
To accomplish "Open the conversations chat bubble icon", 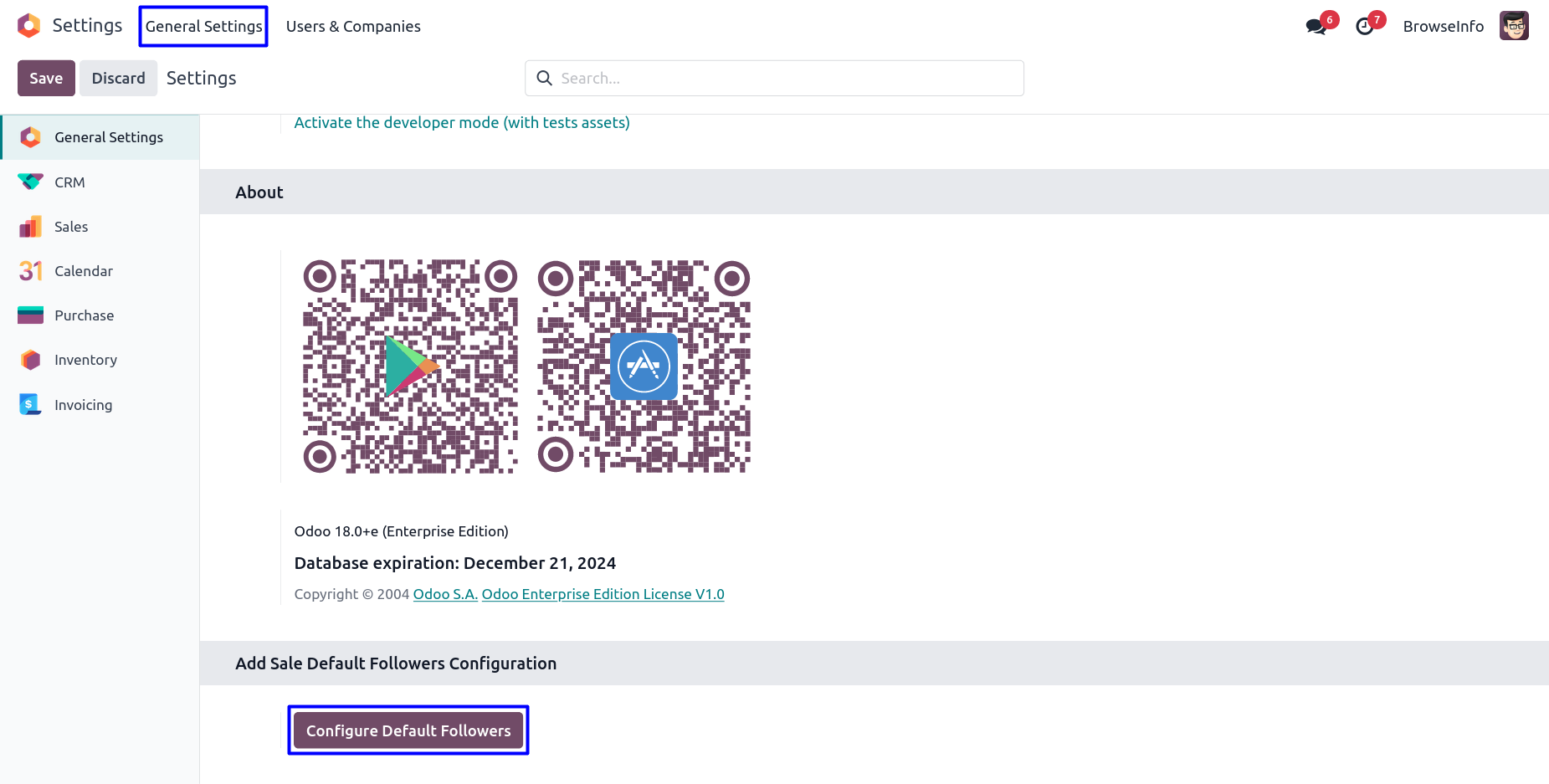I will click(1316, 27).
